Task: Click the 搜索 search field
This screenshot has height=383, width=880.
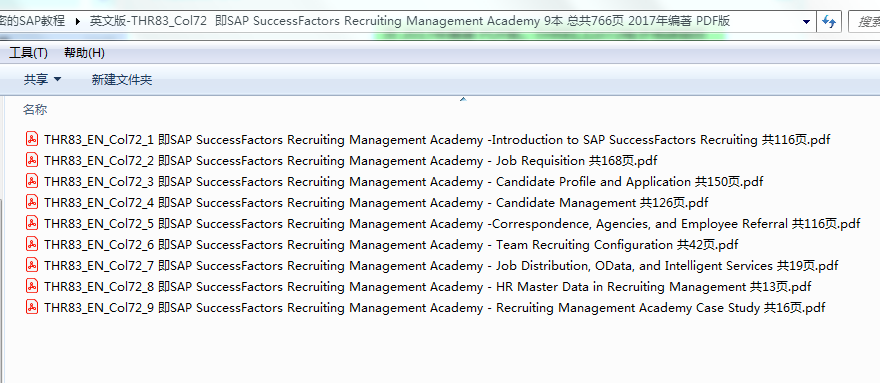Action: point(864,22)
